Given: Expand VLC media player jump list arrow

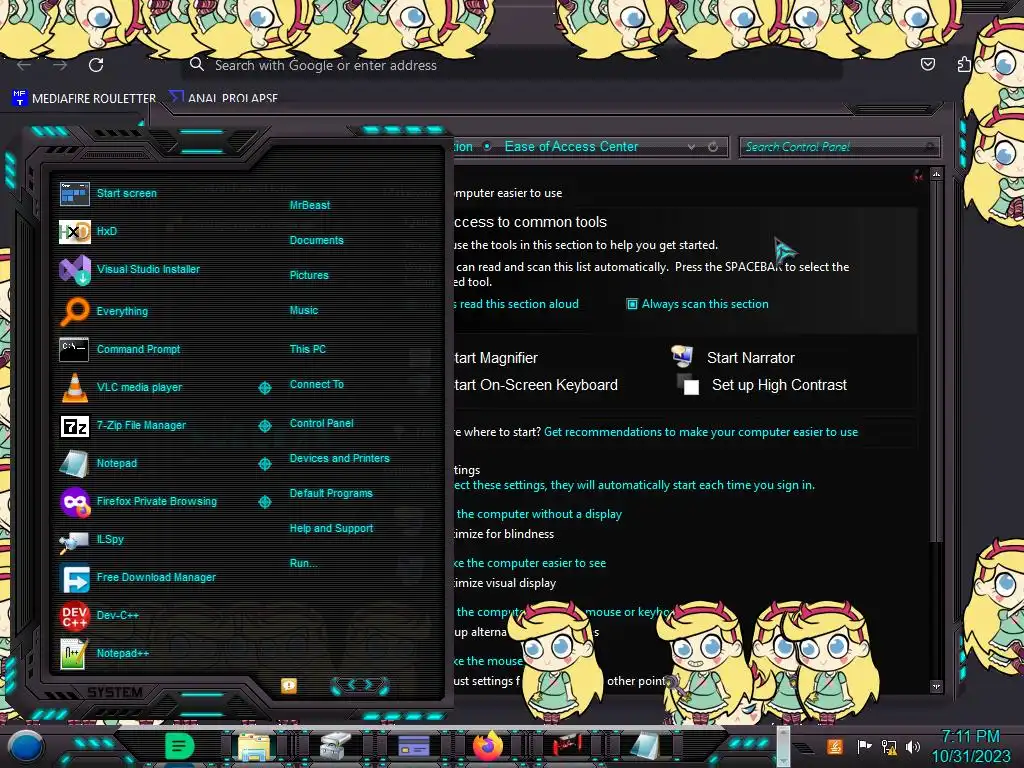Looking at the screenshot, I should point(265,388).
